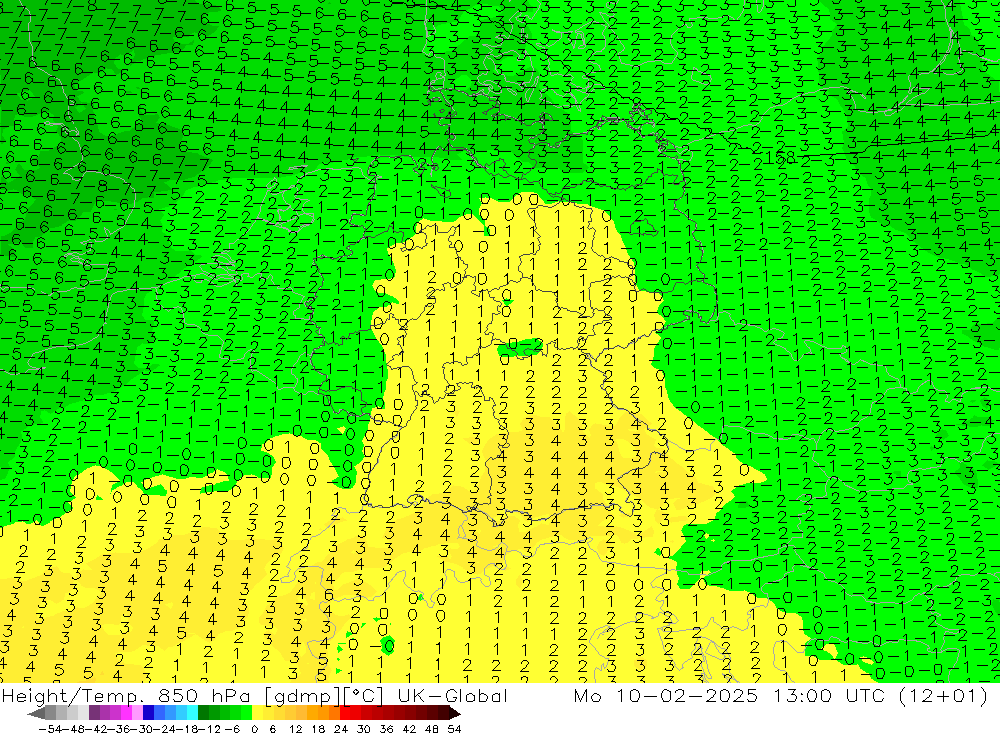
Task: Select the bright yellow legend swatch above 0
Action: [257, 713]
